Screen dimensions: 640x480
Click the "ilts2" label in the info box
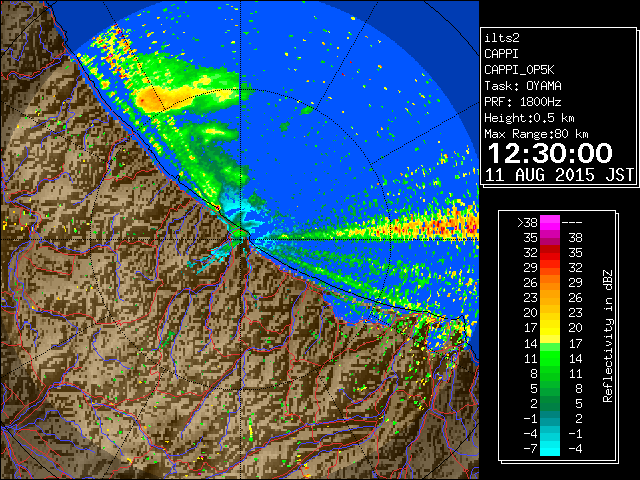point(502,38)
